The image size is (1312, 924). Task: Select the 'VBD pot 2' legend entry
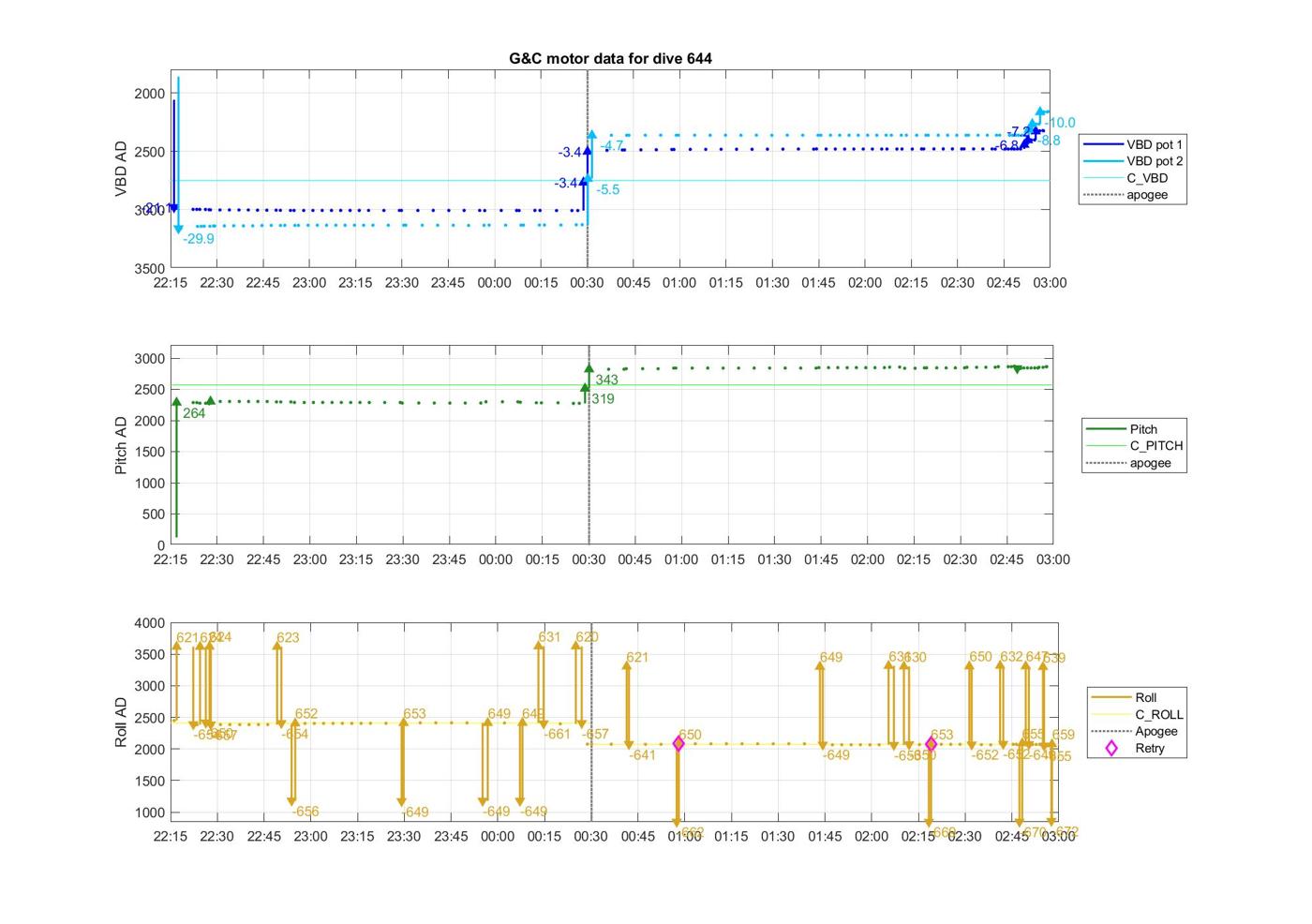point(1155,161)
